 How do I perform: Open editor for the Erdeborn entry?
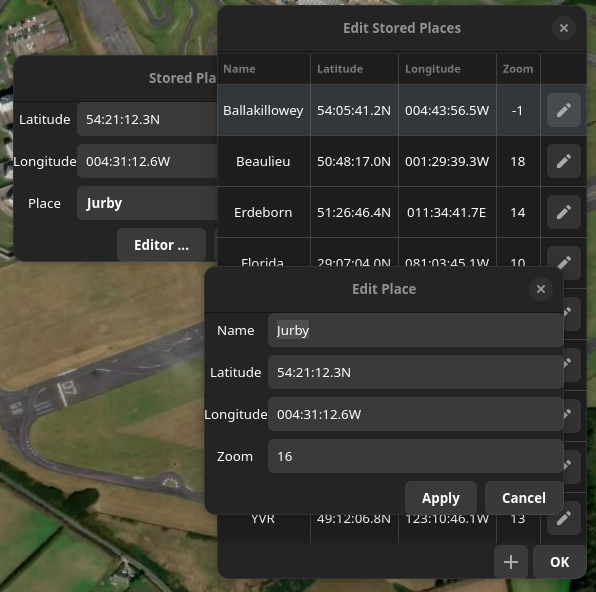coord(563,212)
